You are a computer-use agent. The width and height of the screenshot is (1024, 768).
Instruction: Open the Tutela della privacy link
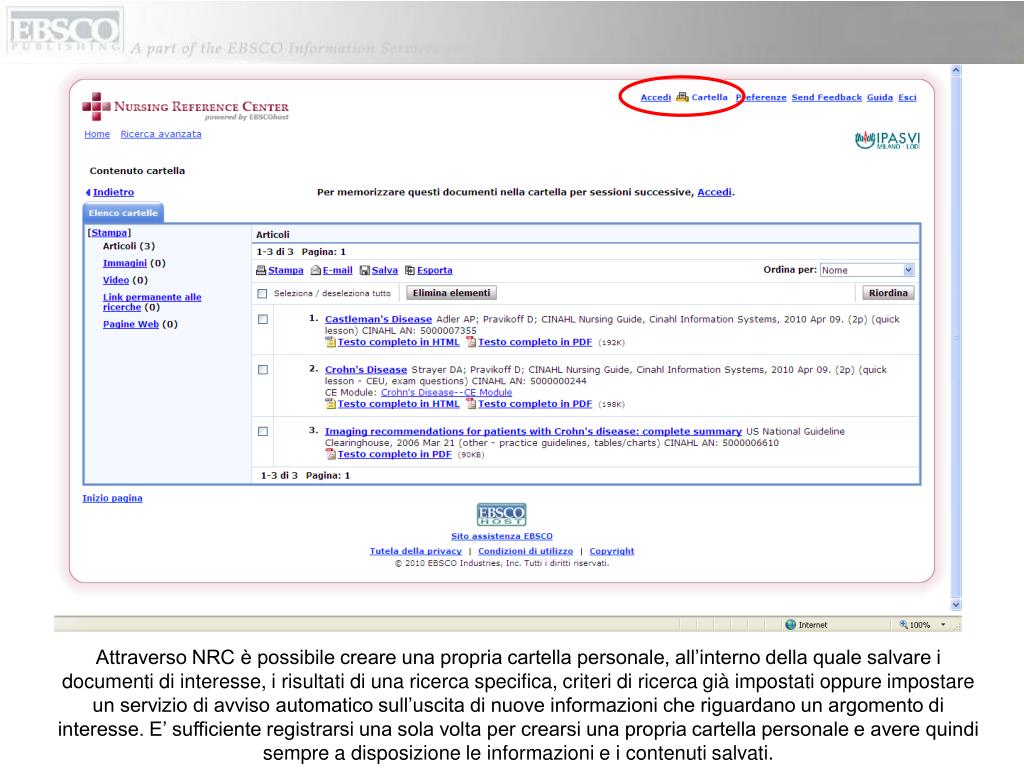point(415,551)
